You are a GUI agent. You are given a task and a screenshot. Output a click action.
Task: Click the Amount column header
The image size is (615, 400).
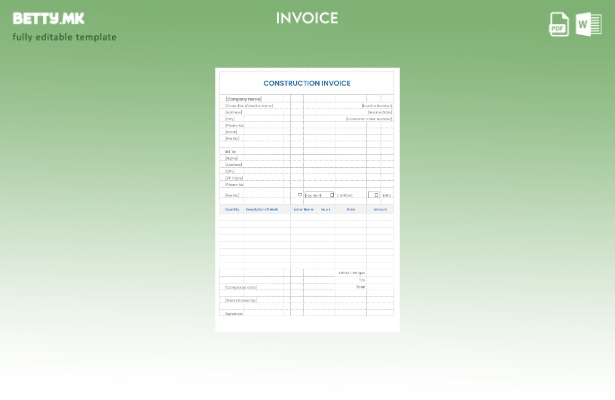point(380,209)
